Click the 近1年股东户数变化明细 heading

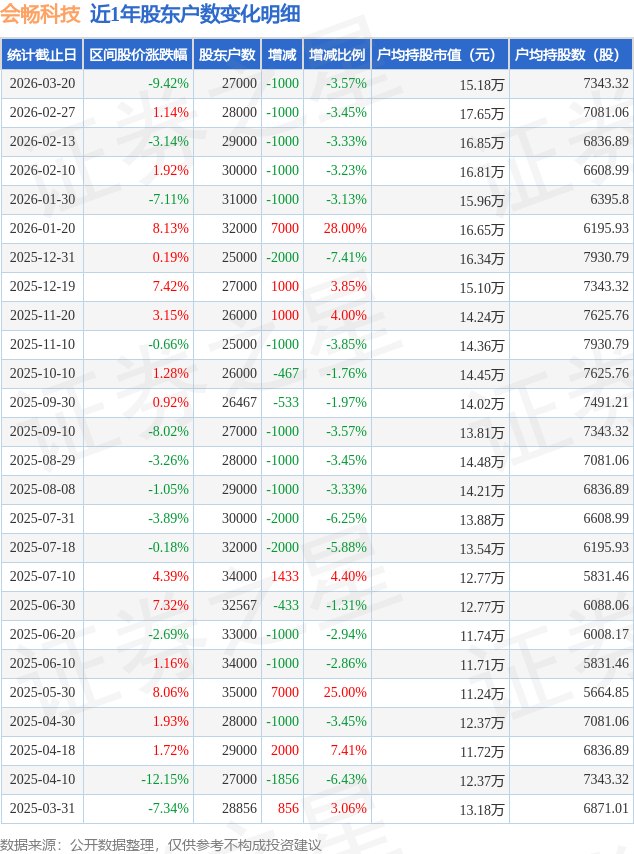point(195,14)
